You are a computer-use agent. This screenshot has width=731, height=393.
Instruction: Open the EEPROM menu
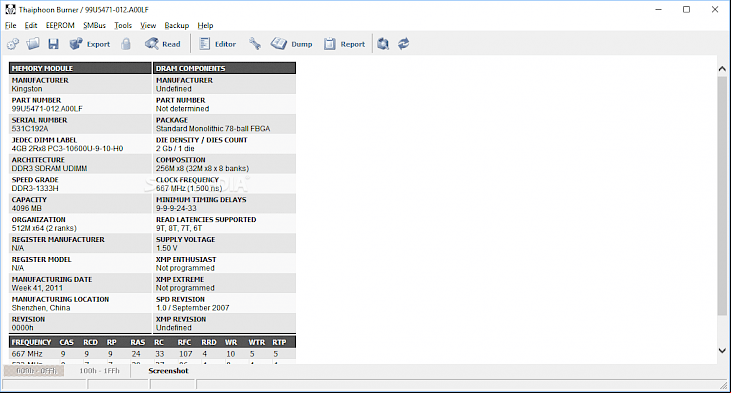60,26
